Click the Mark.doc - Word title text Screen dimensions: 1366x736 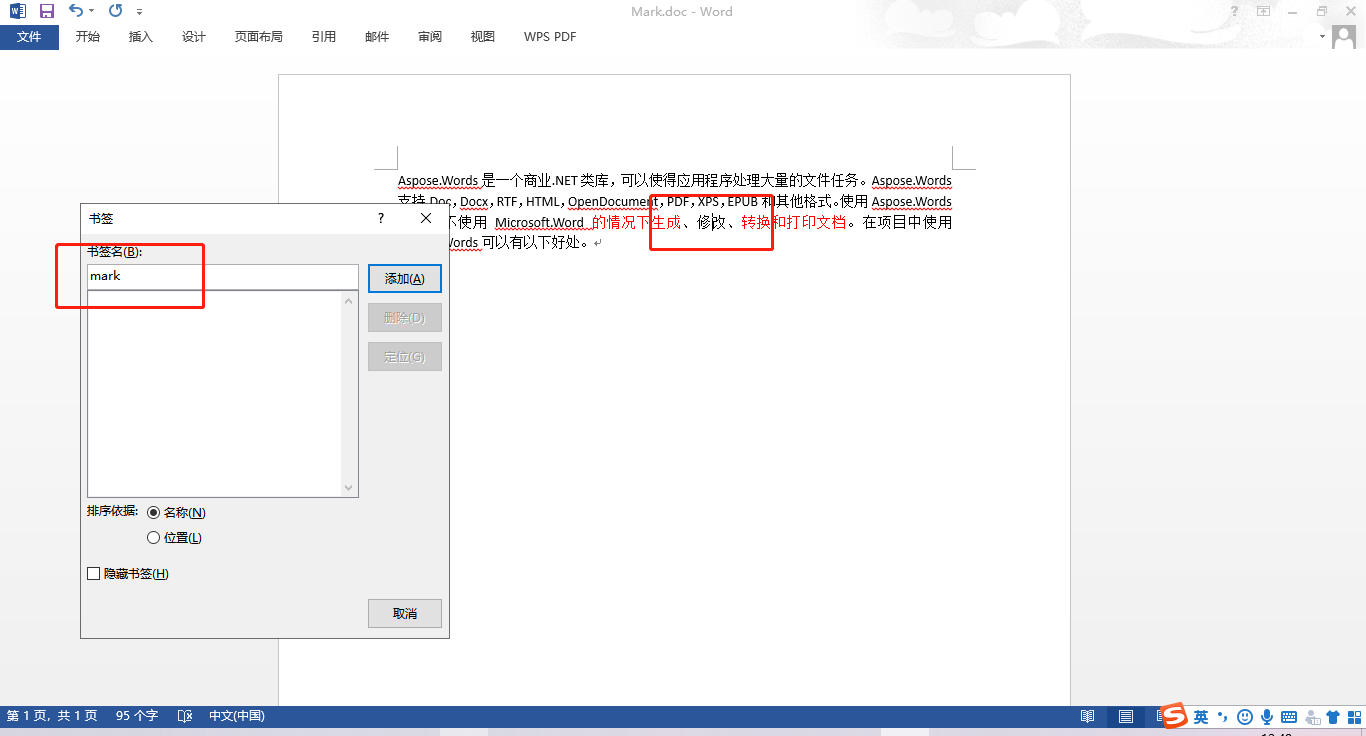point(682,11)
